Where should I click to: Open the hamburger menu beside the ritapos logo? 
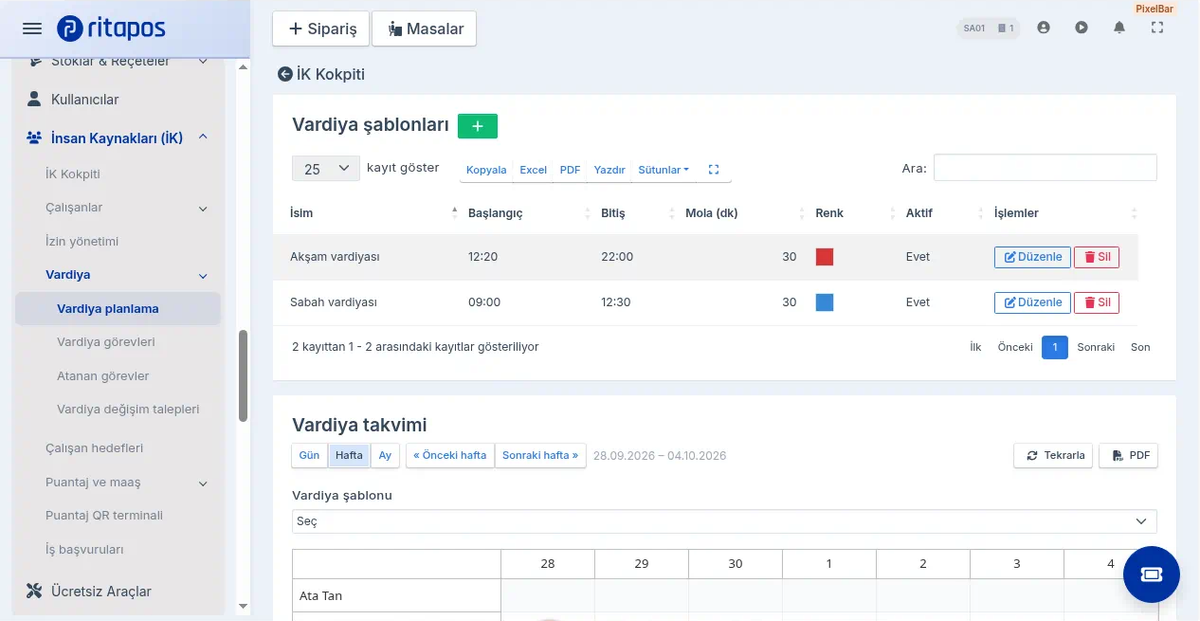[x=32, y=29]
